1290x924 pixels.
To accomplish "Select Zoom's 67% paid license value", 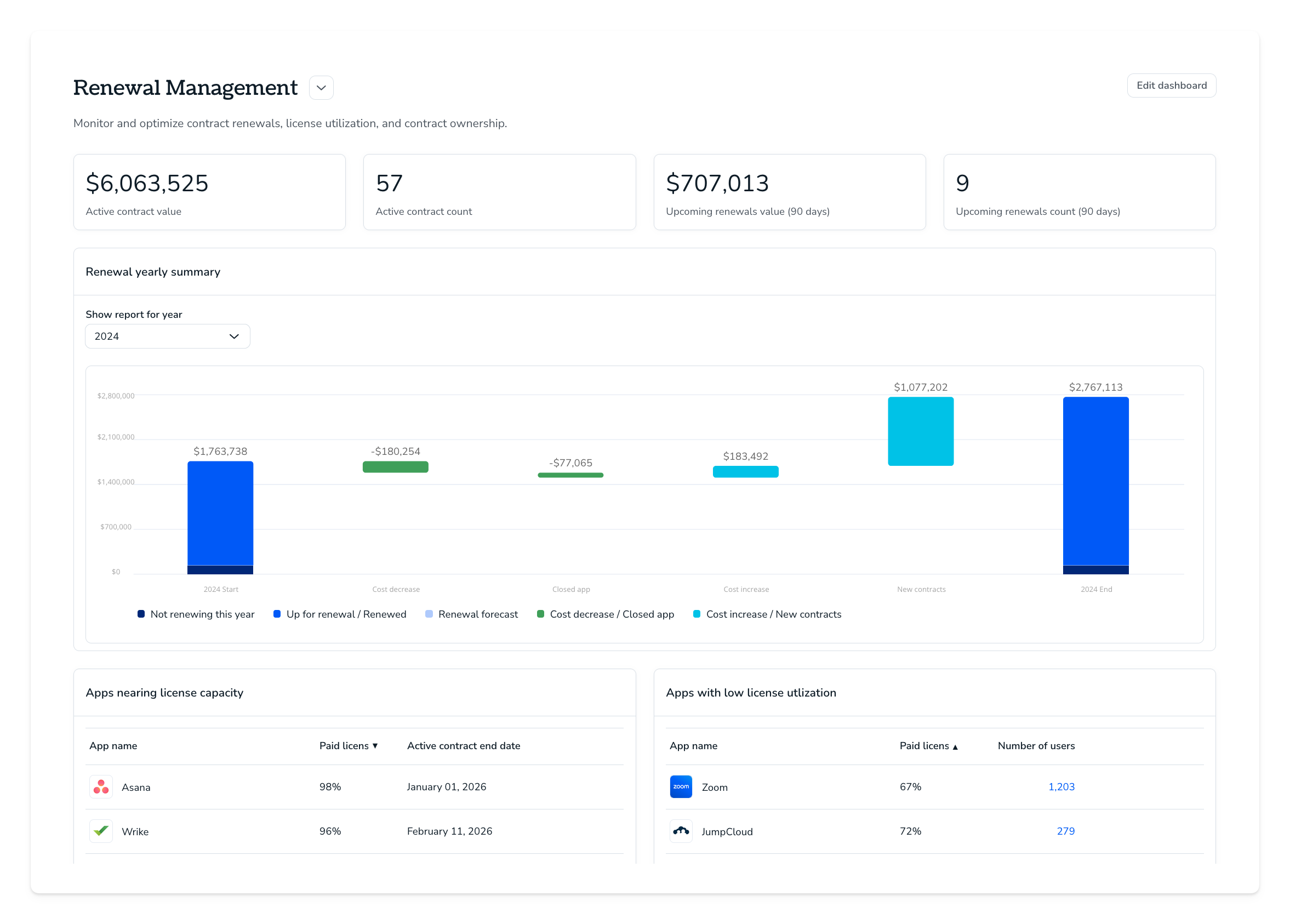I will pos(910,787).
